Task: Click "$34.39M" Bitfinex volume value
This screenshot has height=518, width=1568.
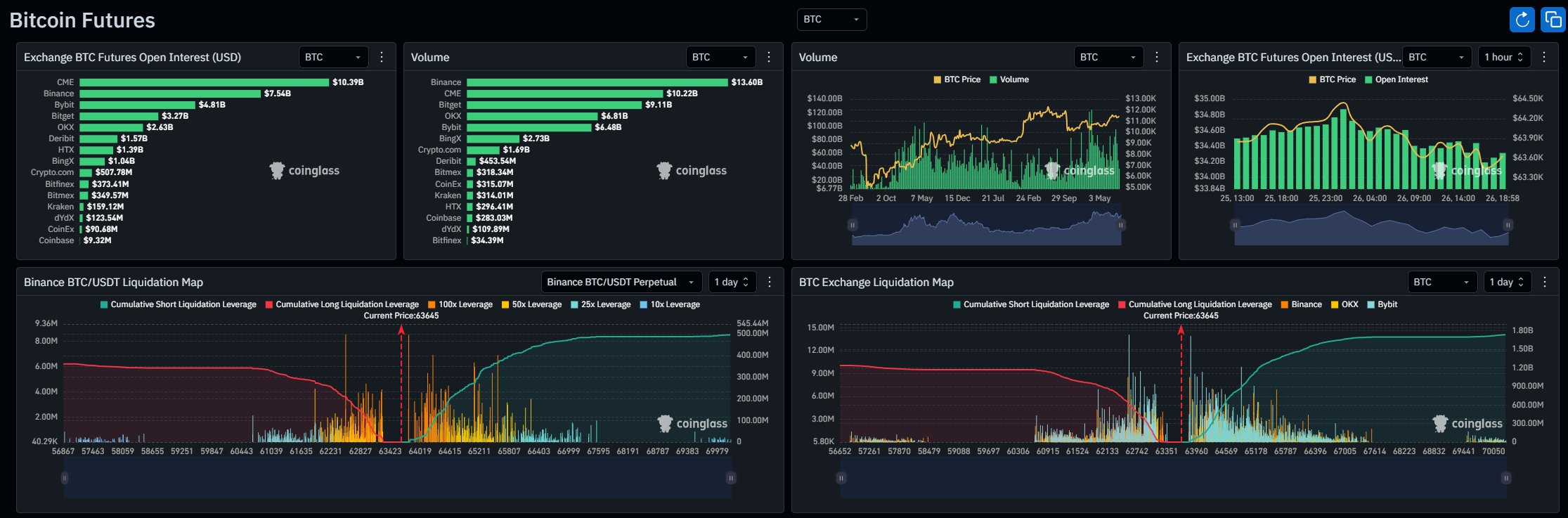Action: (487, 240)
